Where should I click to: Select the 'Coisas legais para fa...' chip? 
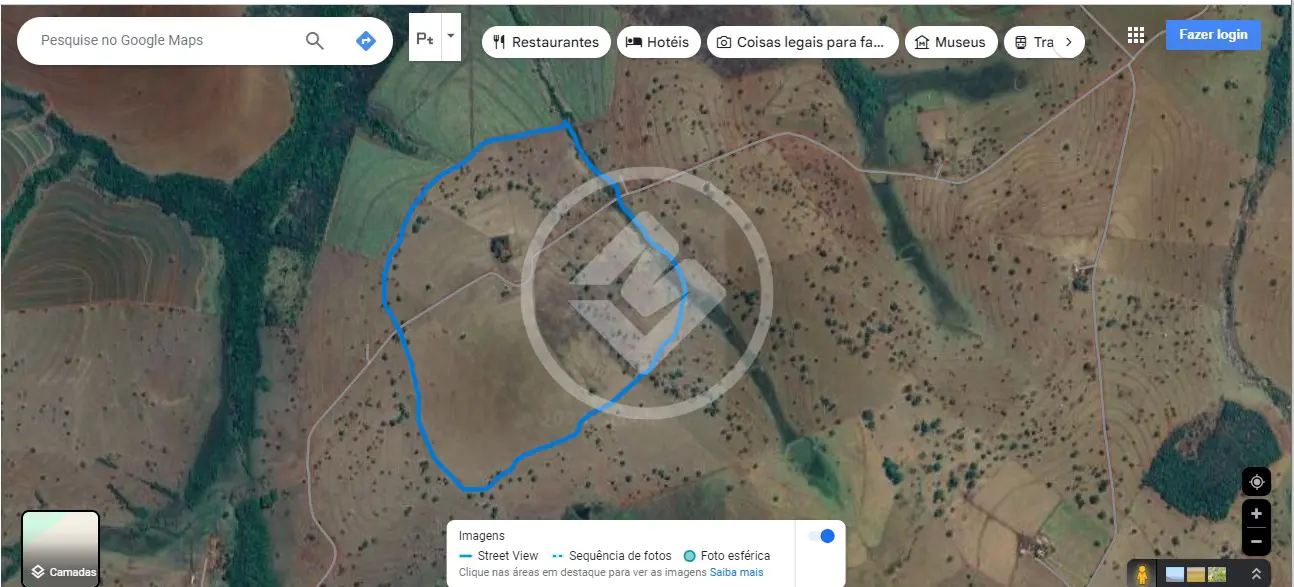coord(802,42)
